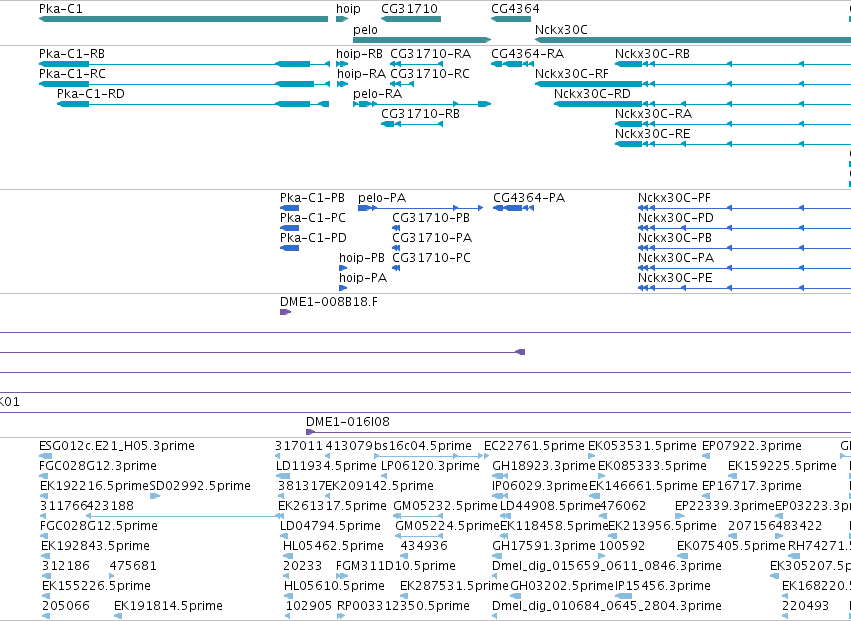The image size is (851, 621).
Task: Open the DME1-008B18.F clone label
Action: (x=329, y=302)
